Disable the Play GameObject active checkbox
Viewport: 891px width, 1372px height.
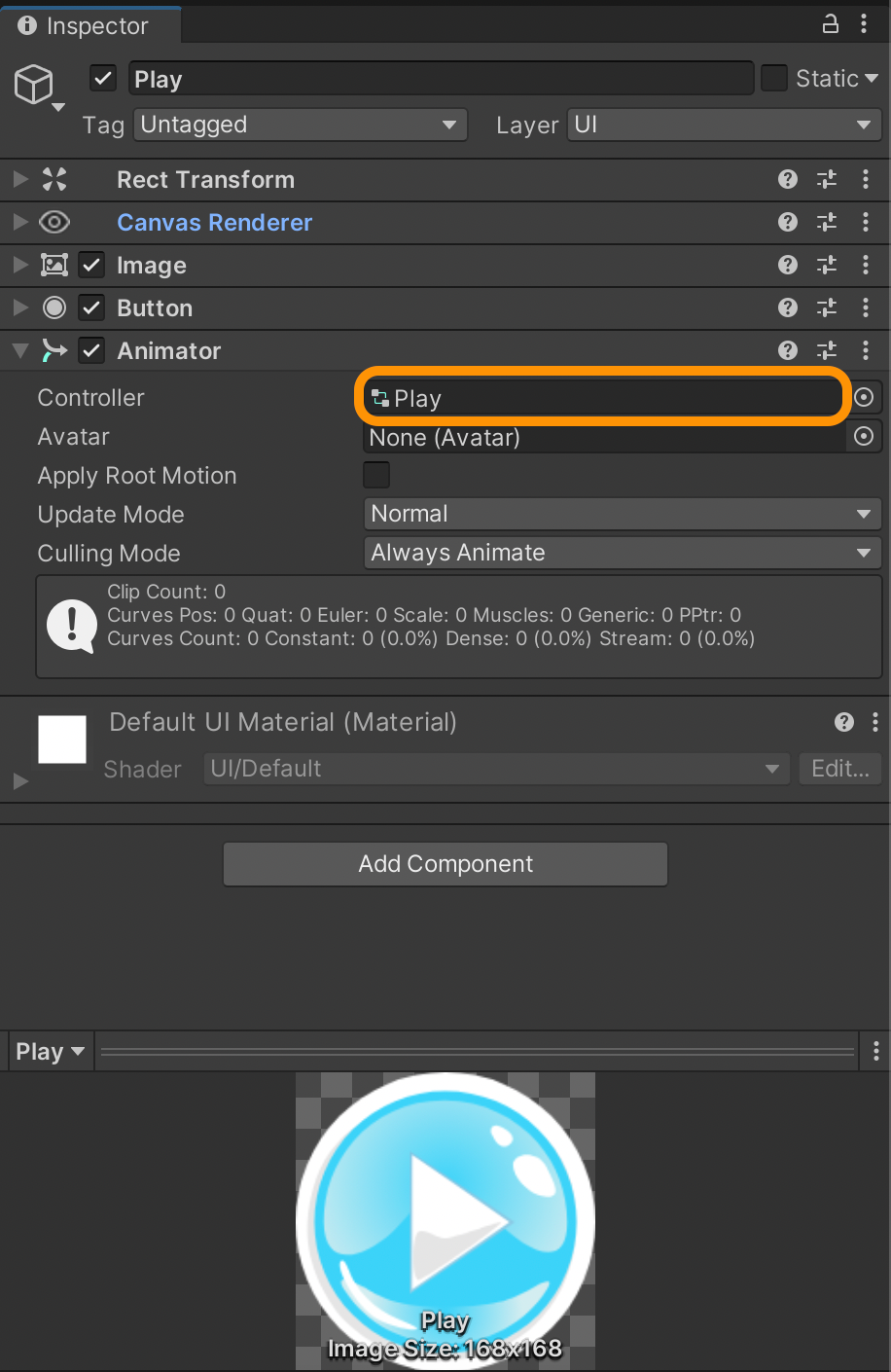tap(103, 78)
